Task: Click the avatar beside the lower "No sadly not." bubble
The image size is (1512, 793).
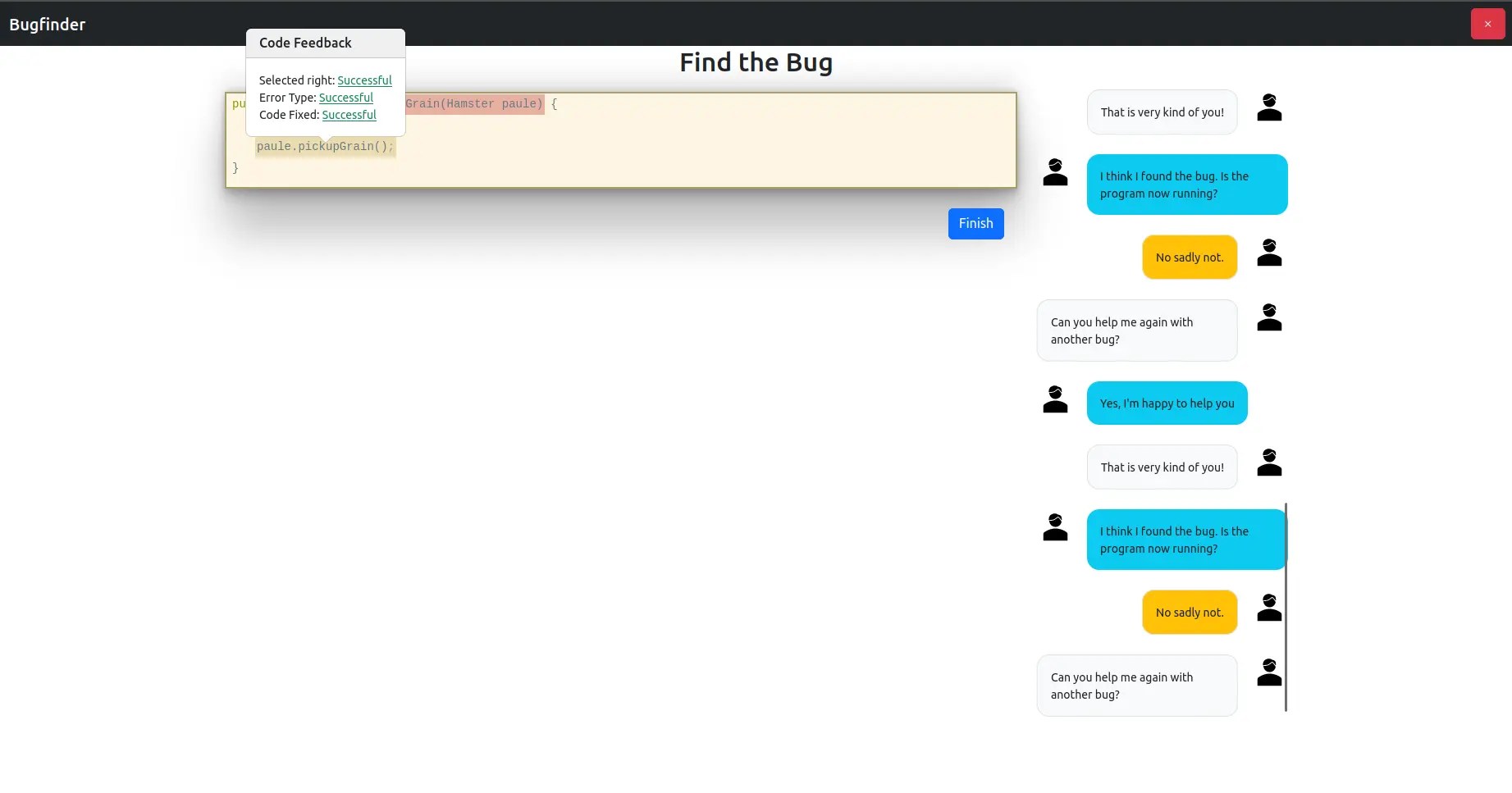Action: 1269,607
